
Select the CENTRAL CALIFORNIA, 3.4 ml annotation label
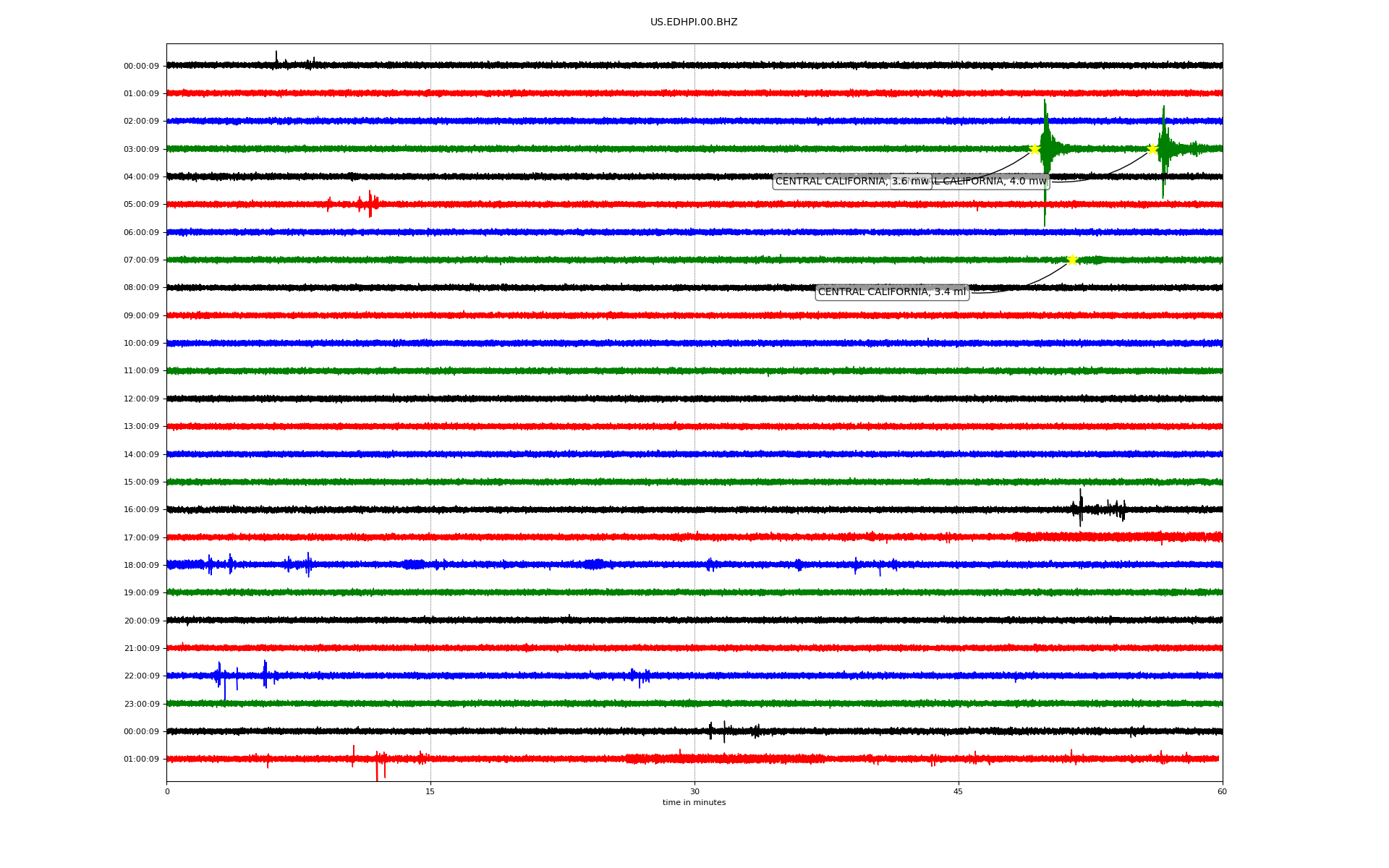pos(891,292)
